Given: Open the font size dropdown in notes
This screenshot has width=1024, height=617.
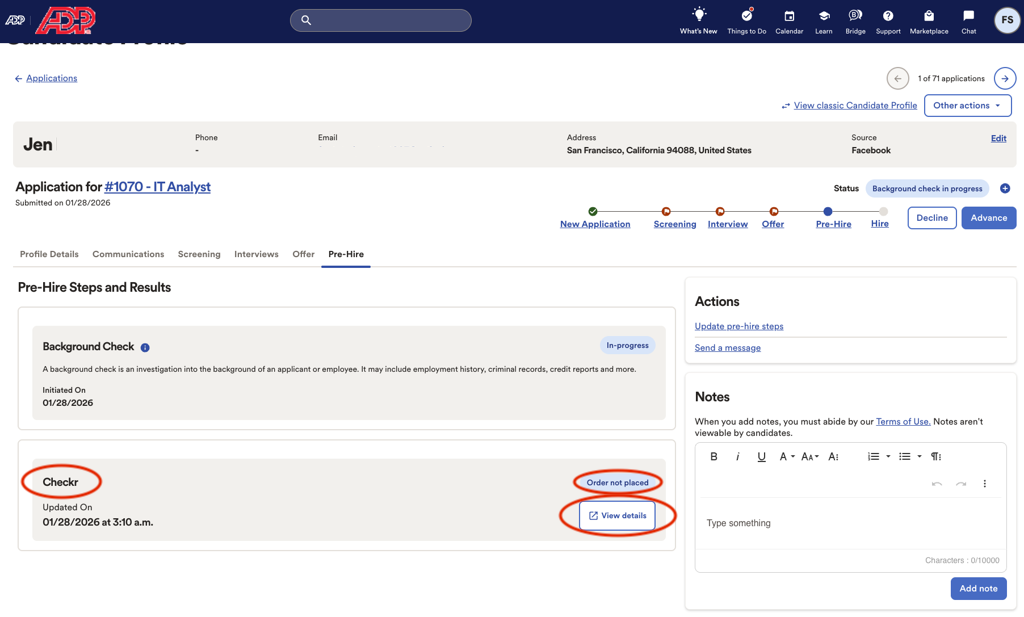Looking at the screenshot, I should tap(810, 456).
